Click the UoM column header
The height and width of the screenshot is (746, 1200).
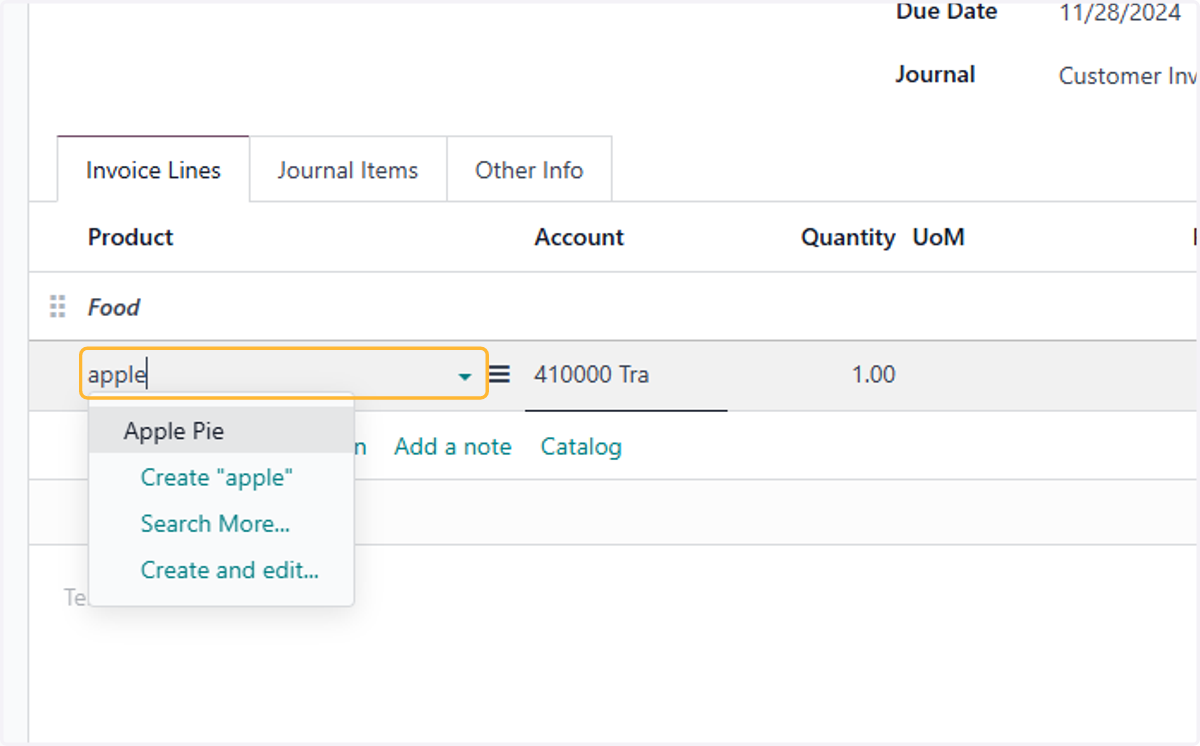[938, 237]
